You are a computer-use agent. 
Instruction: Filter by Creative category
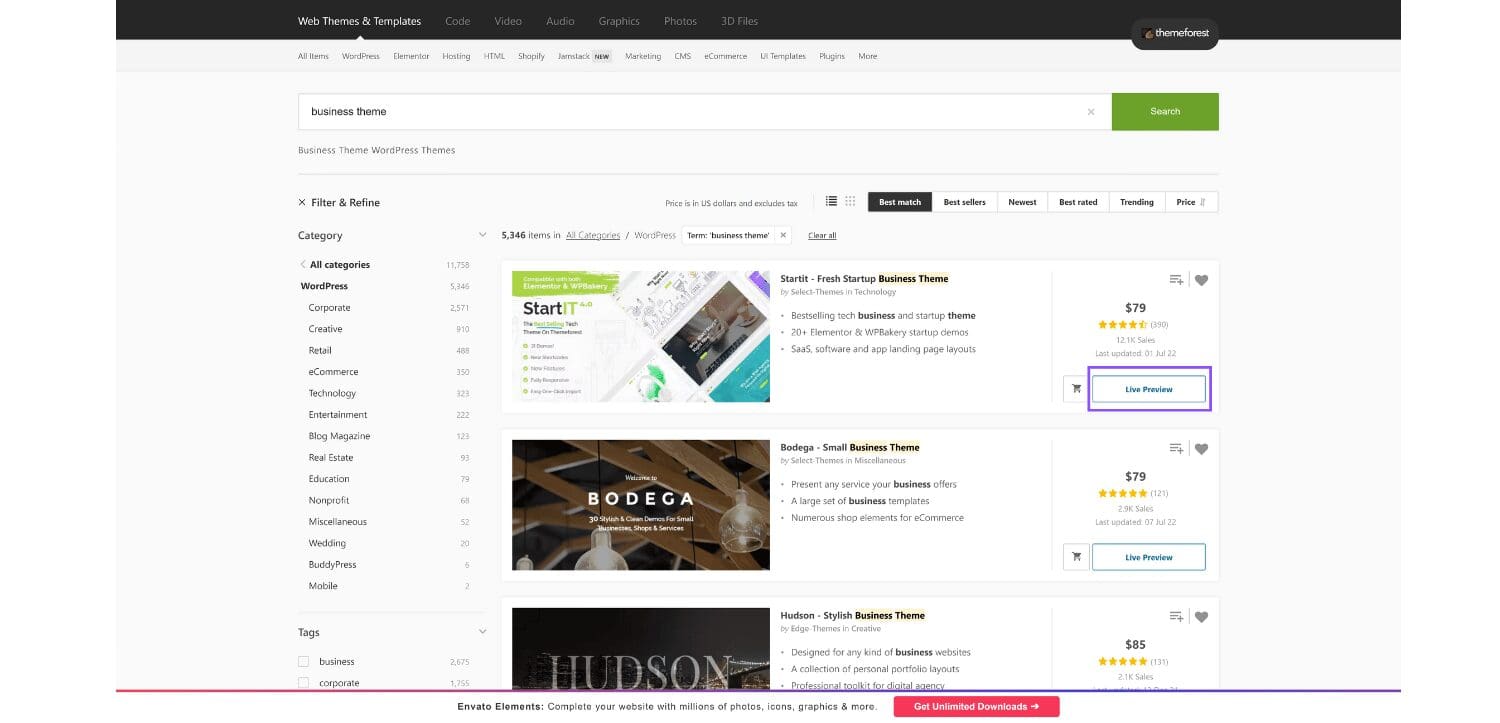point(325,329)
